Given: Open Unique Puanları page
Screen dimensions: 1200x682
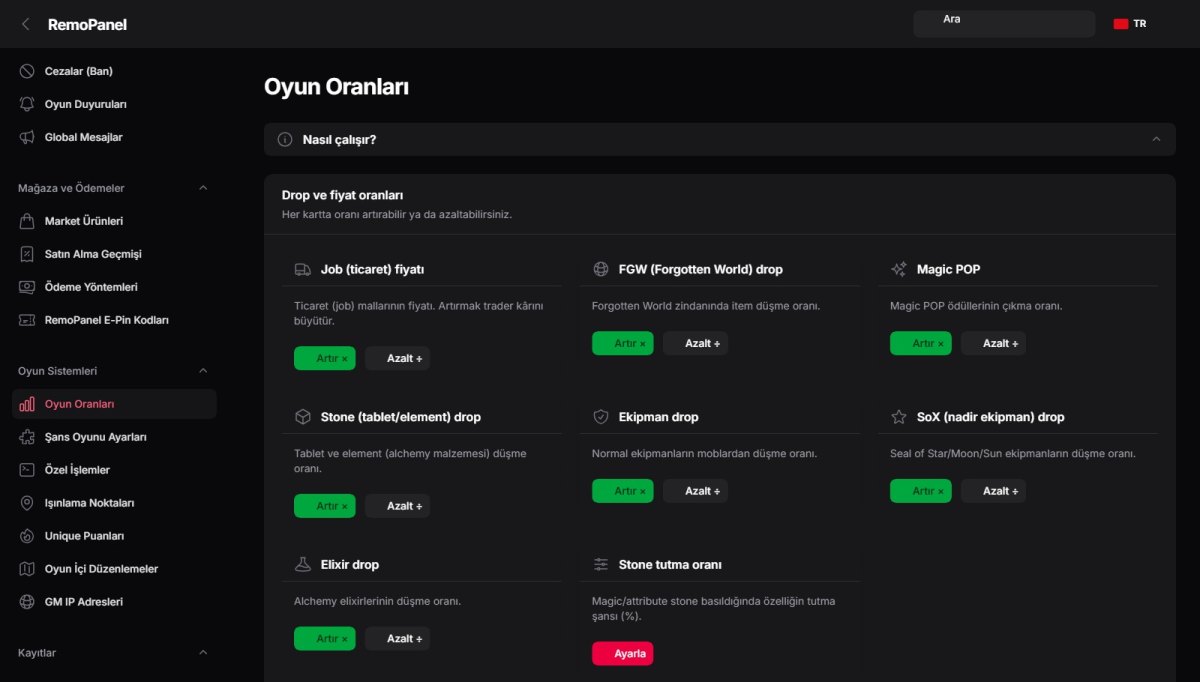Looking at the screenshot, I should click(114, 536).
